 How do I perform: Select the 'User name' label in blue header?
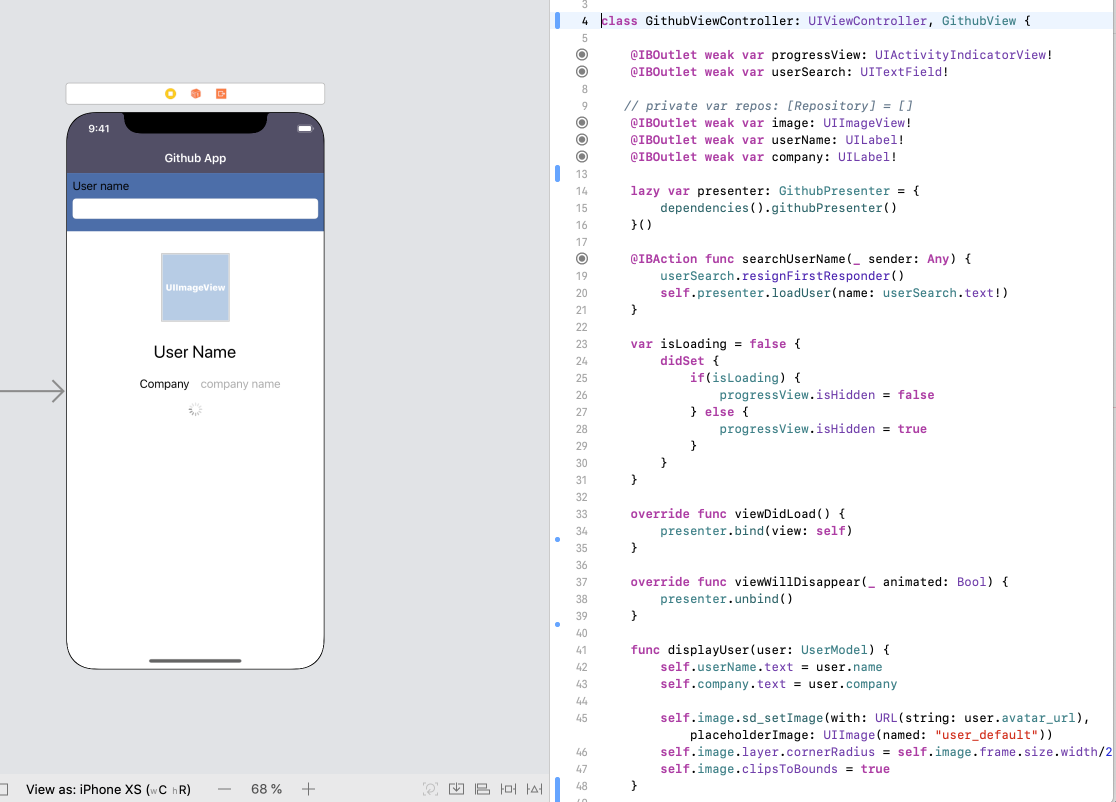[x=100, y=186]
